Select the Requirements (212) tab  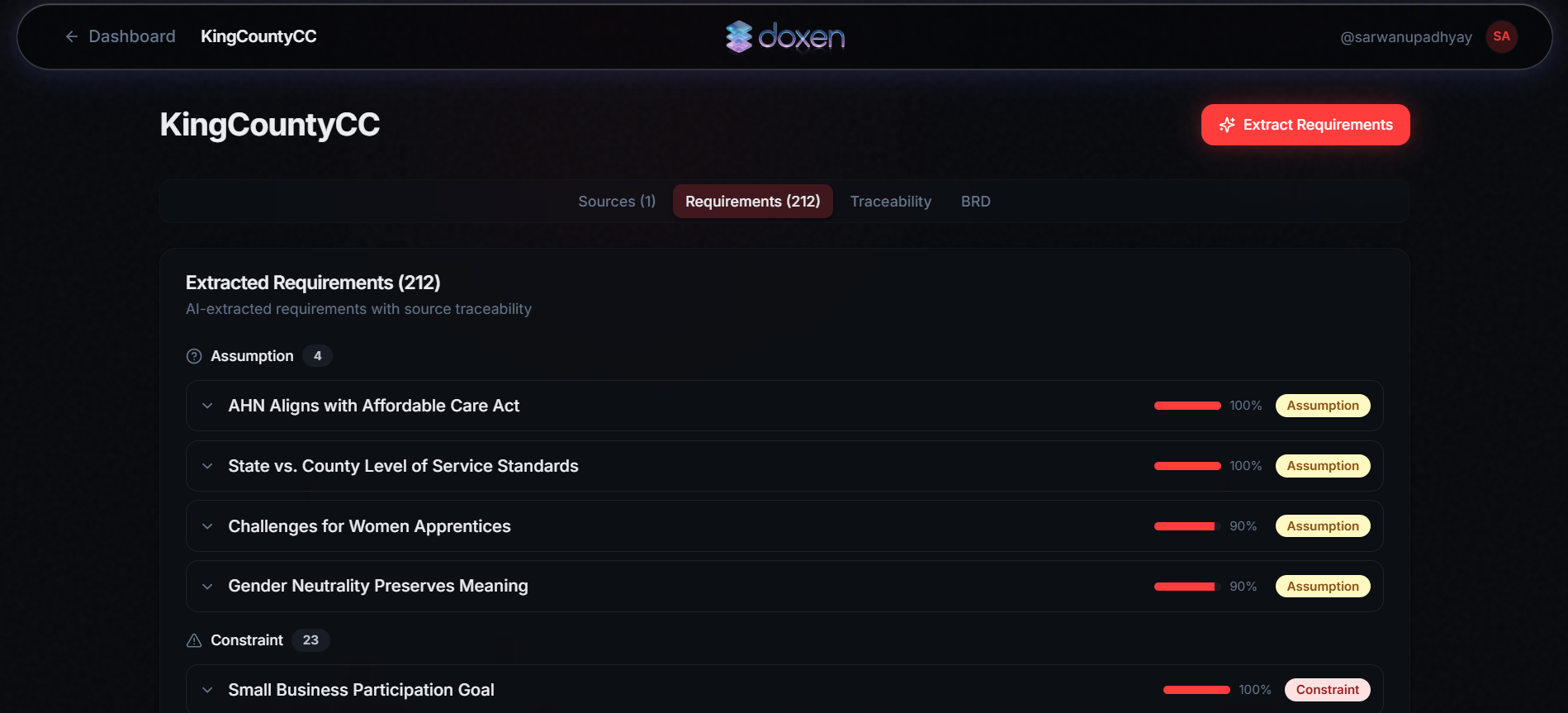coord(753,202)
